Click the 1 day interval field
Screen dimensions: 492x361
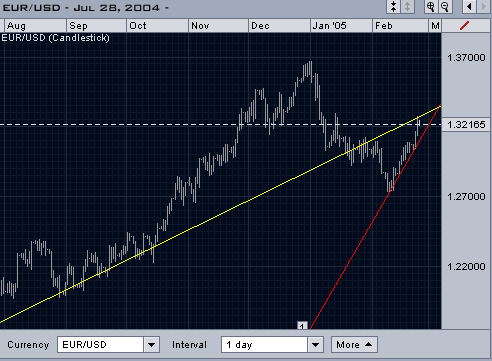[264, 345]
